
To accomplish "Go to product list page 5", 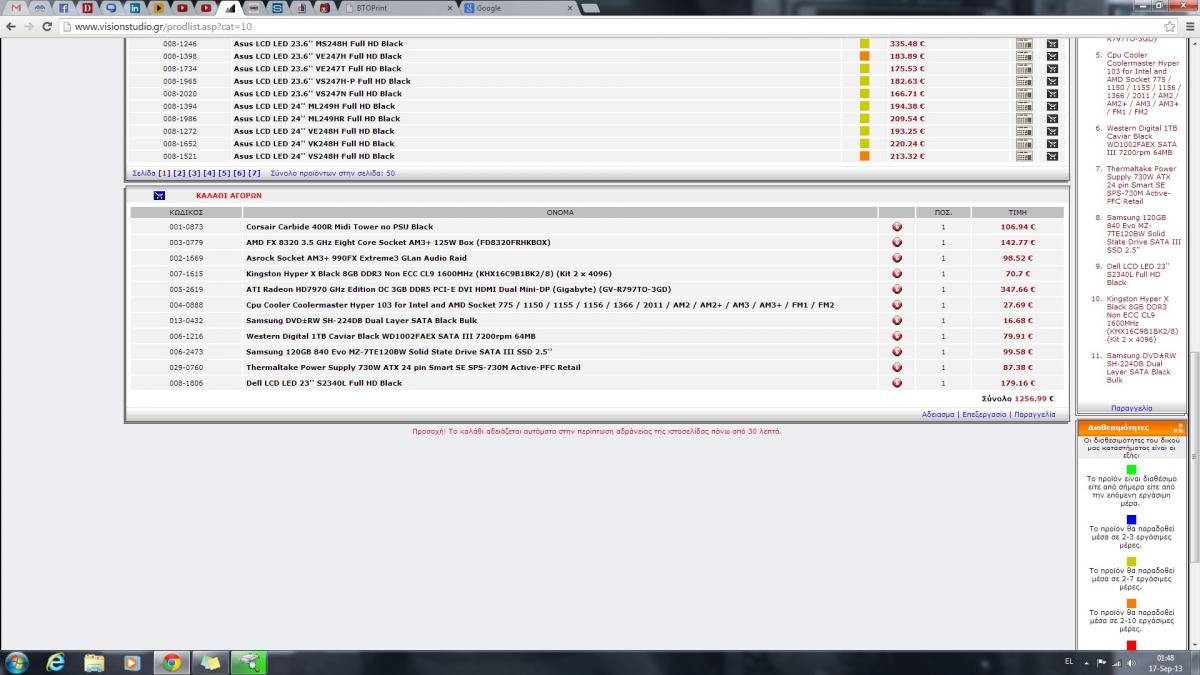I will pyautogui.click(x=225, y=173).
